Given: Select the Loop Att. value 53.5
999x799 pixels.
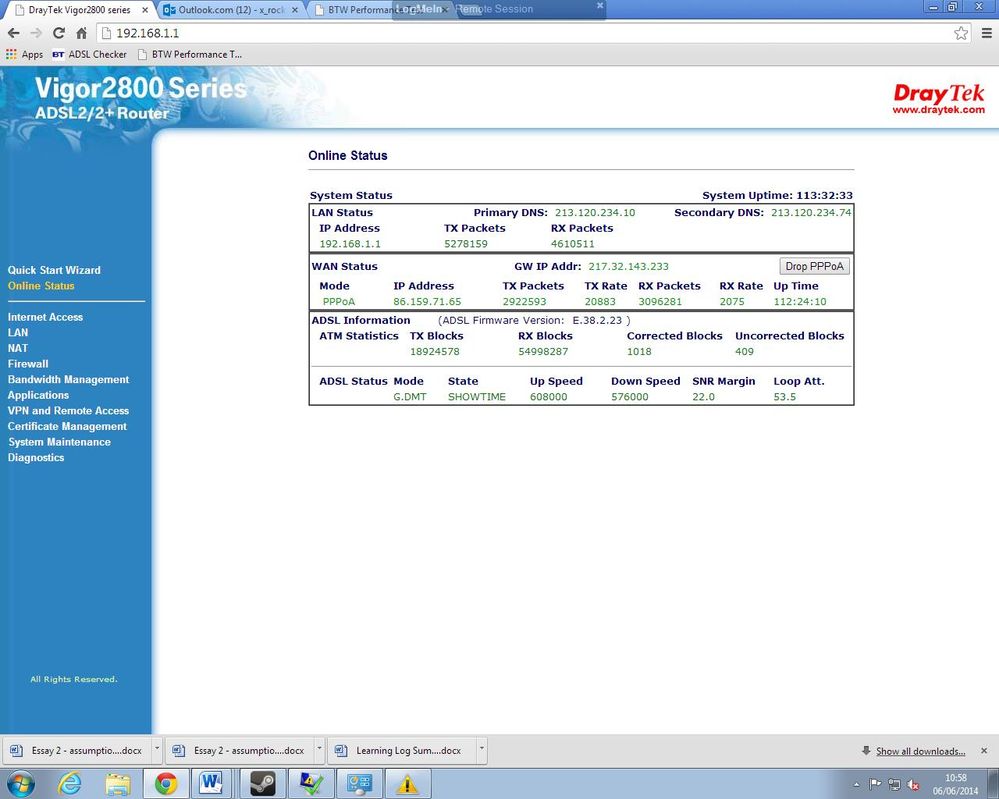Looking at the screenshot, I should [x=785, y=397].
